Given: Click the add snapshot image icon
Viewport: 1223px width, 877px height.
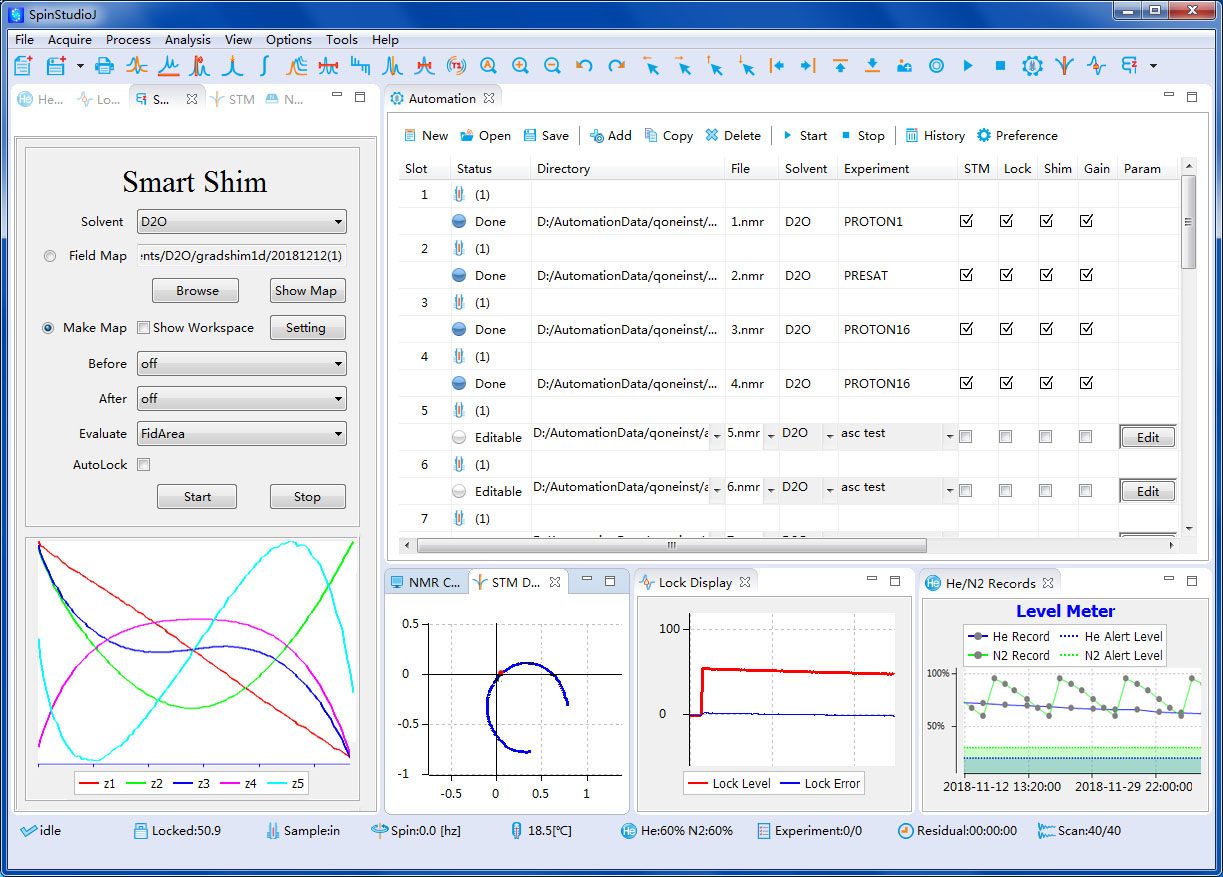Looking at the screenshot, I should coord(904,66).
